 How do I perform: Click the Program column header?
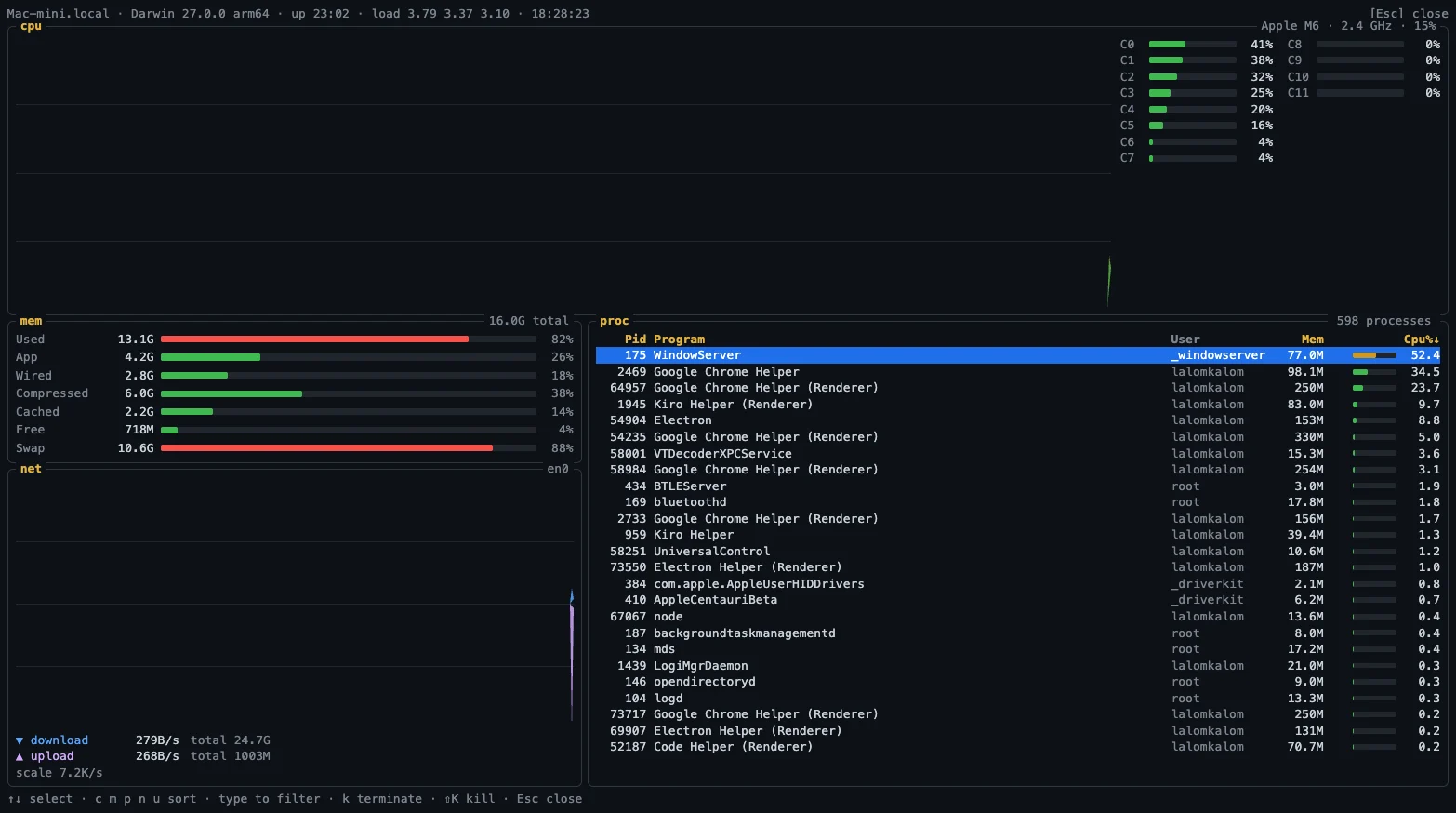(679, 340)
